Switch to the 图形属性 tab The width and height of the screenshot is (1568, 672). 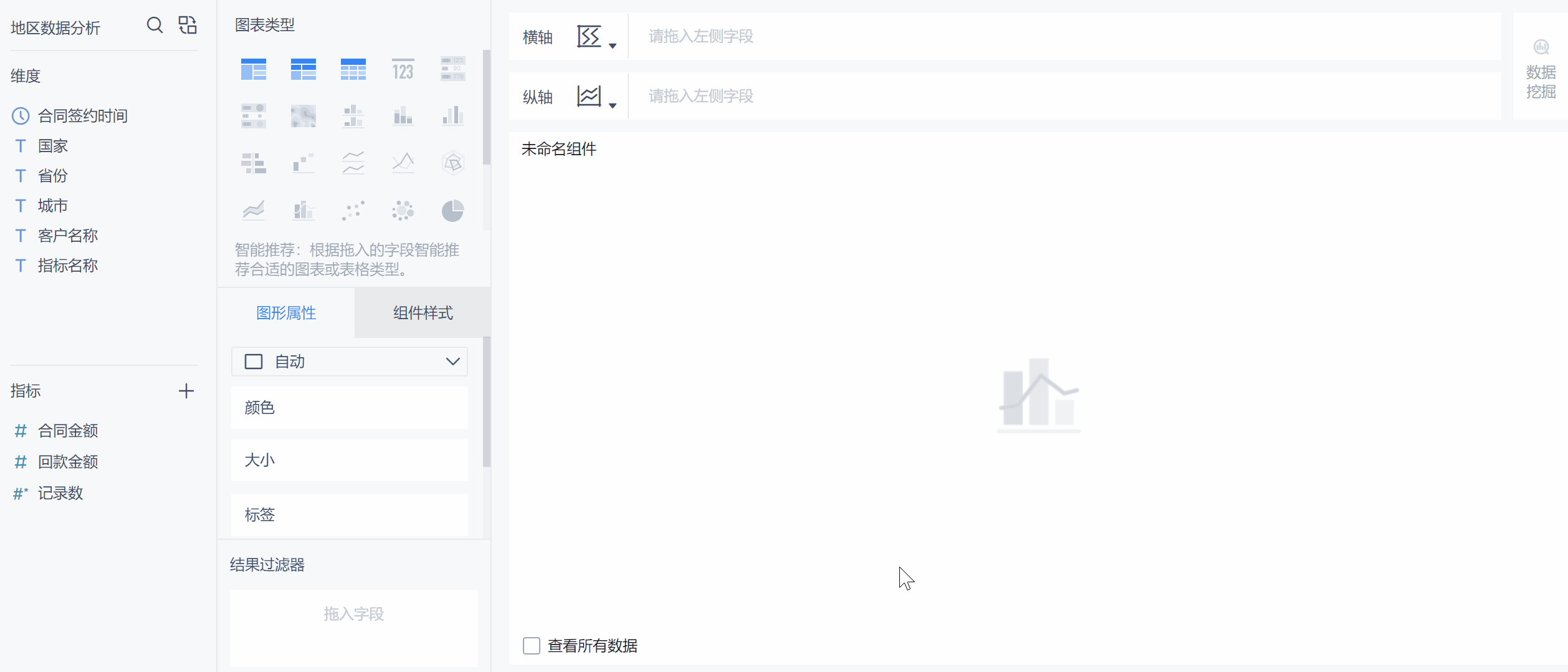tap(286, 313)
